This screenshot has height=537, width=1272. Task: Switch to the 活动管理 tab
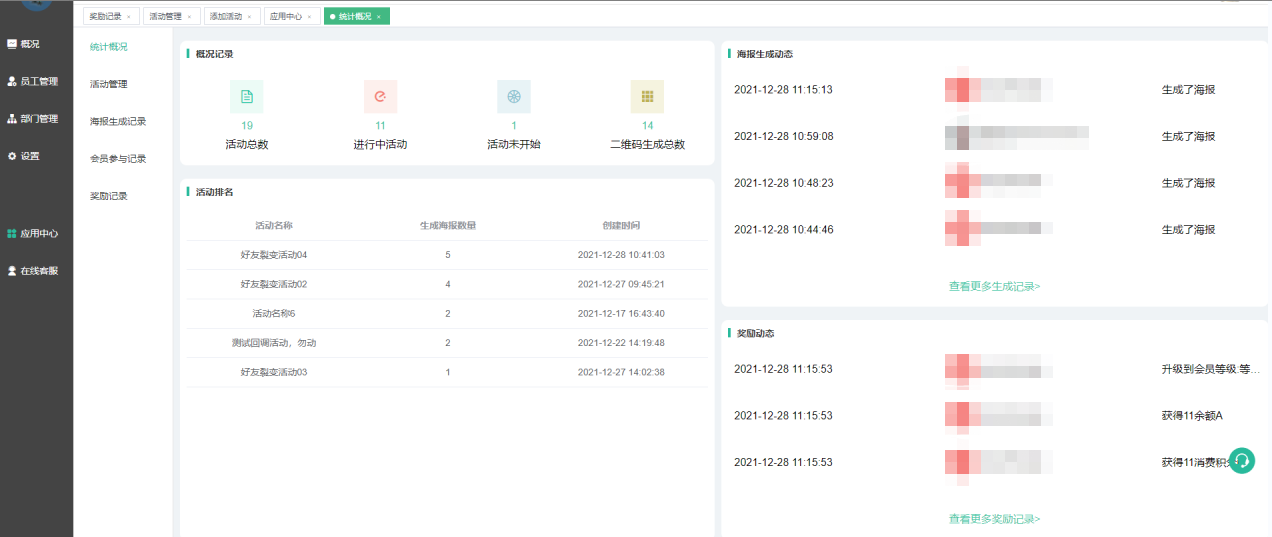164,16
